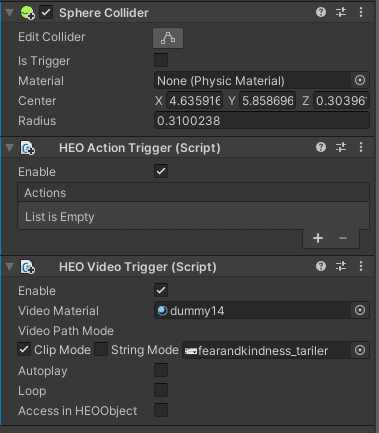Toggle the Autoplay checkbox
Image resolution: width=379 pixels, height=433 pixels.
click(161, 370)
